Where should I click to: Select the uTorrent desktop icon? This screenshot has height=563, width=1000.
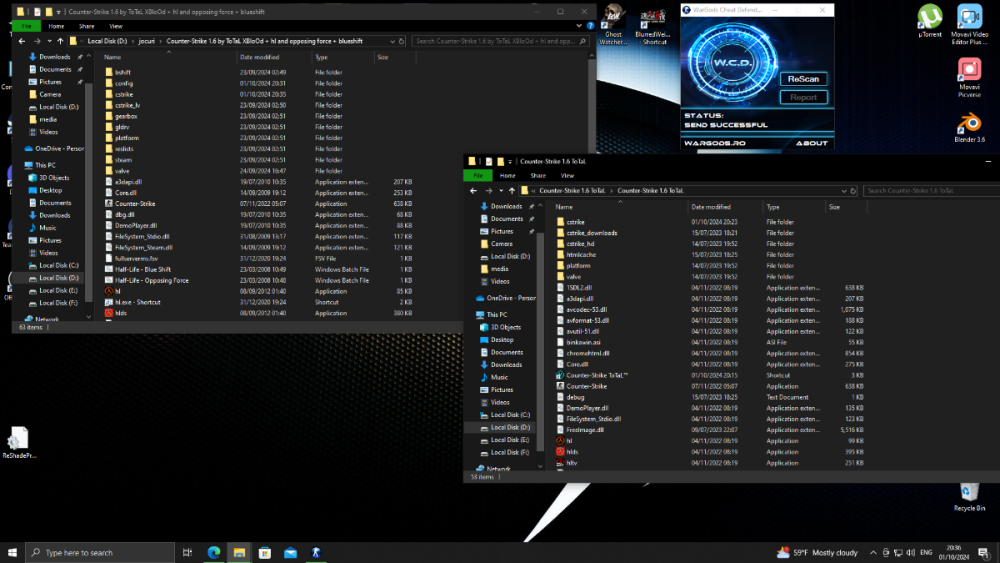[x=930, y=18]
